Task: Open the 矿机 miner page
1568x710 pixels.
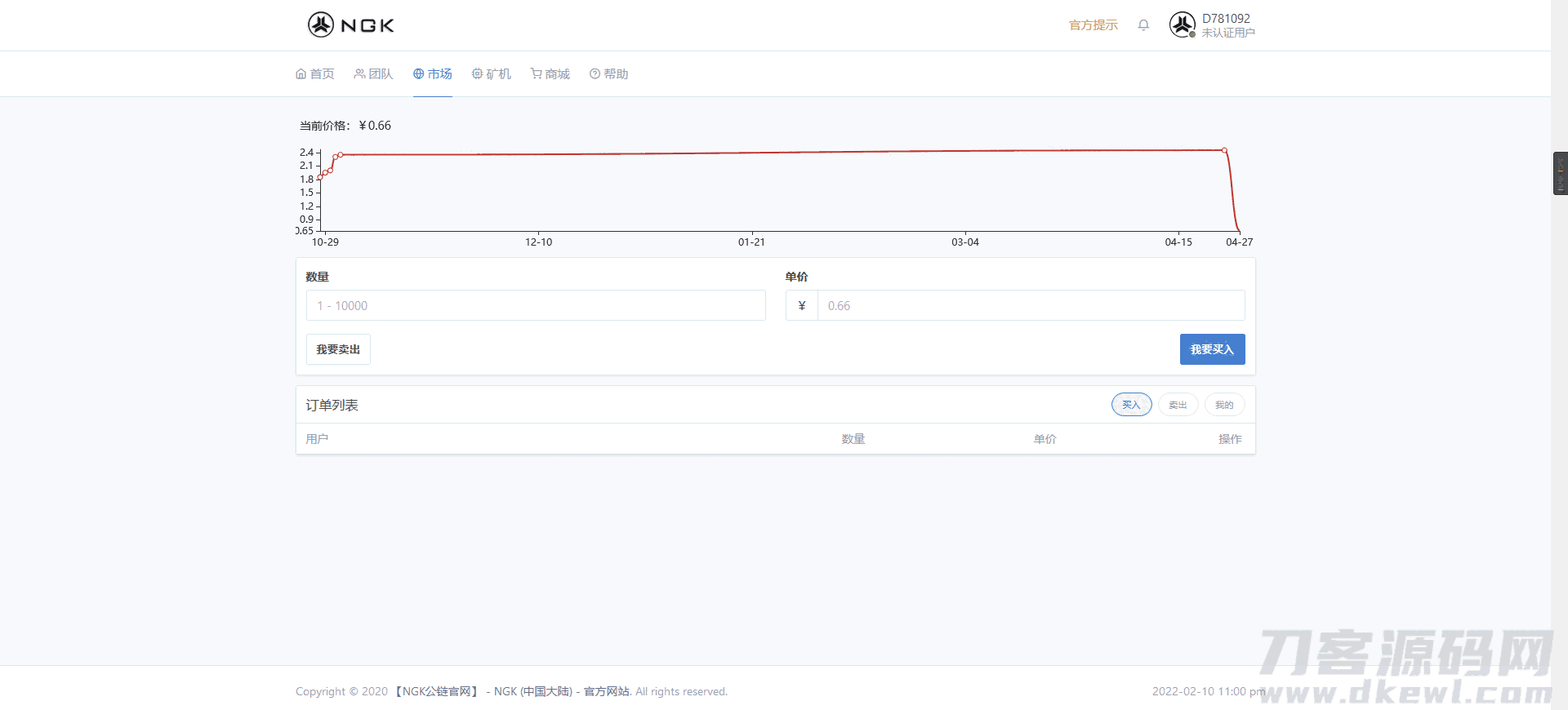Action: pyautogui.click(x=491, y=74)
